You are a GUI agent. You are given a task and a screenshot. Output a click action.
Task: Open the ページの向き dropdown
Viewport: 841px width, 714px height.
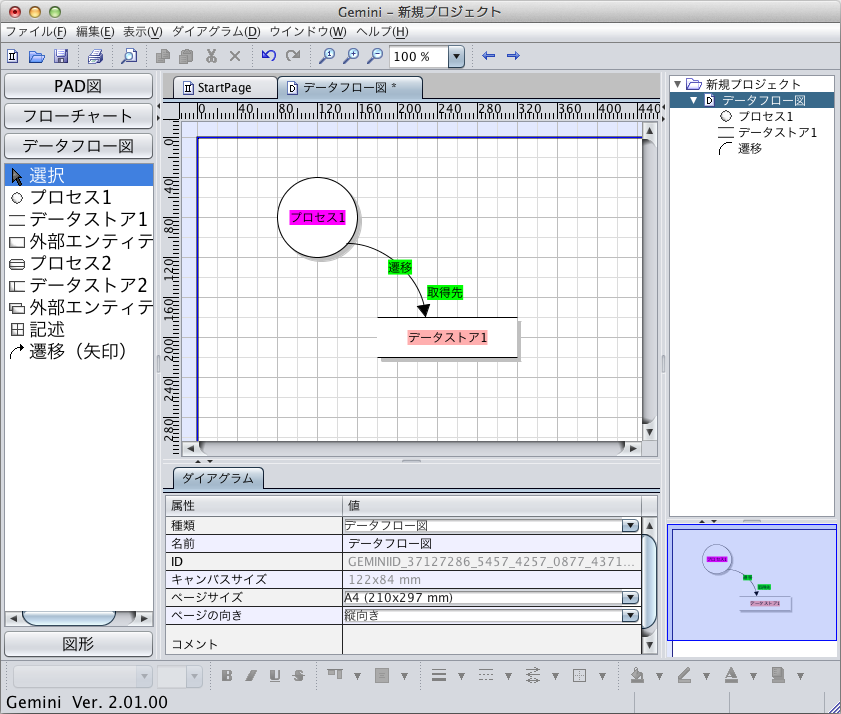click(x=630, y=615)
